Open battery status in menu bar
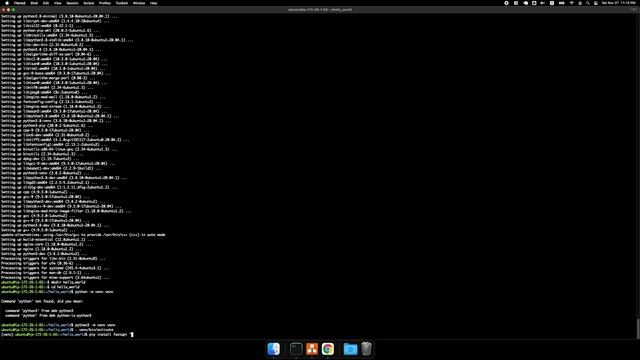The width and height of the screenshot is (640, 360). (x=562, y=3)
